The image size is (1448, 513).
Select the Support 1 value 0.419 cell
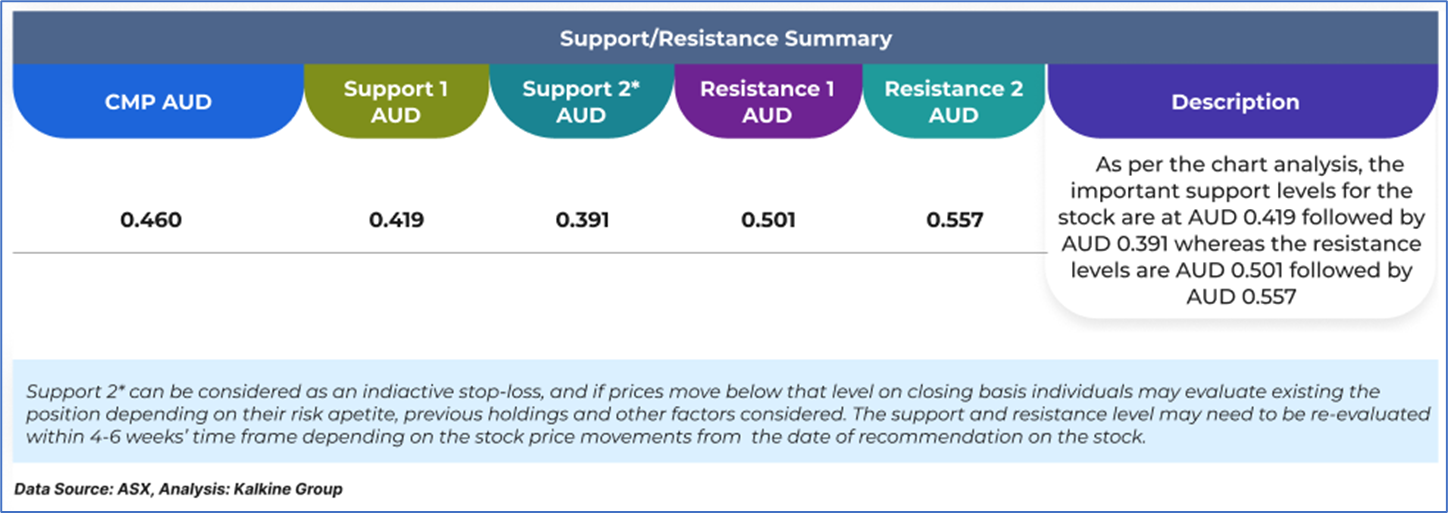(396, 220)
